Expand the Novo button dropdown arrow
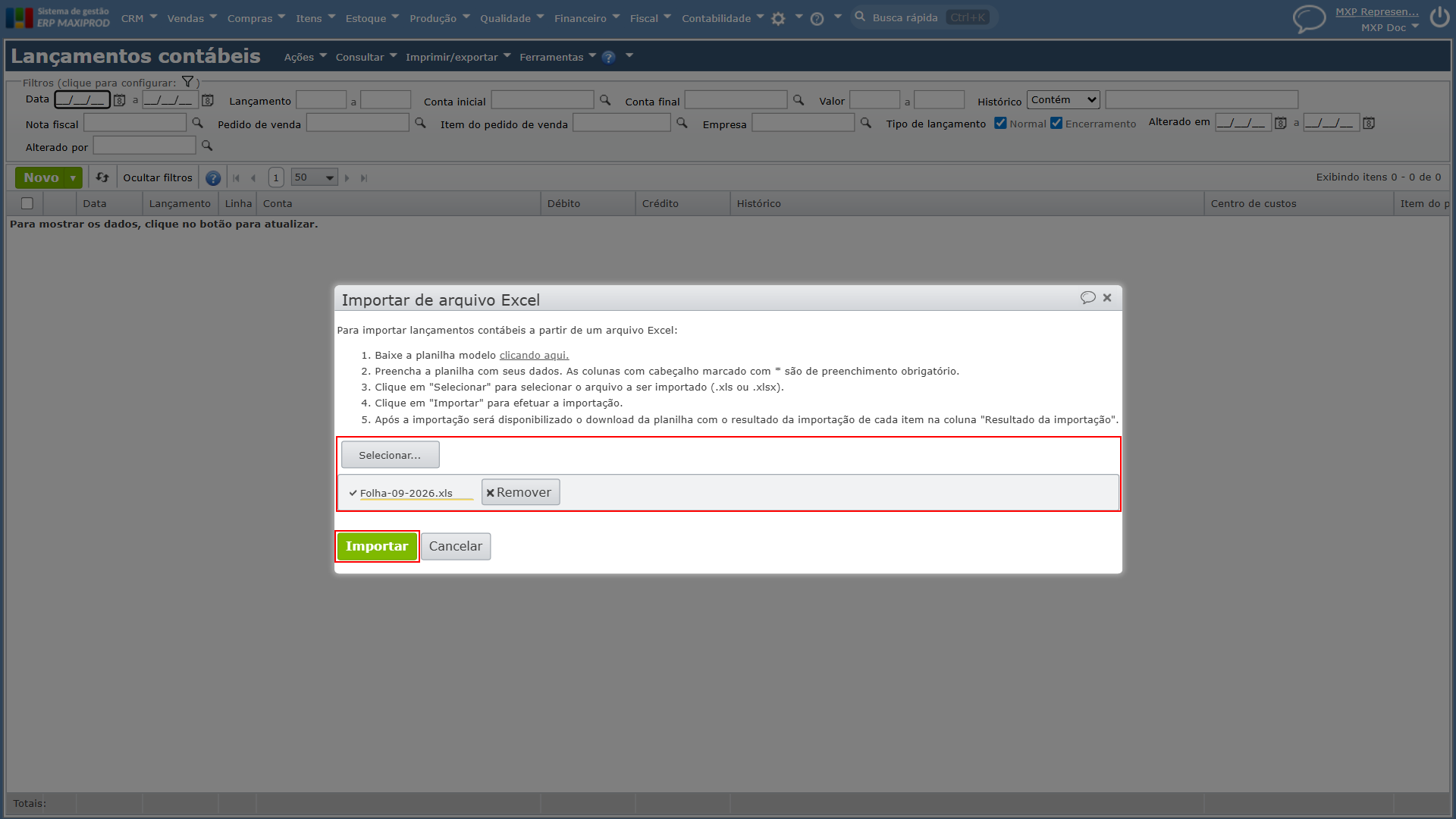This screenshot has width=1456, height=819. click(73, 177)
